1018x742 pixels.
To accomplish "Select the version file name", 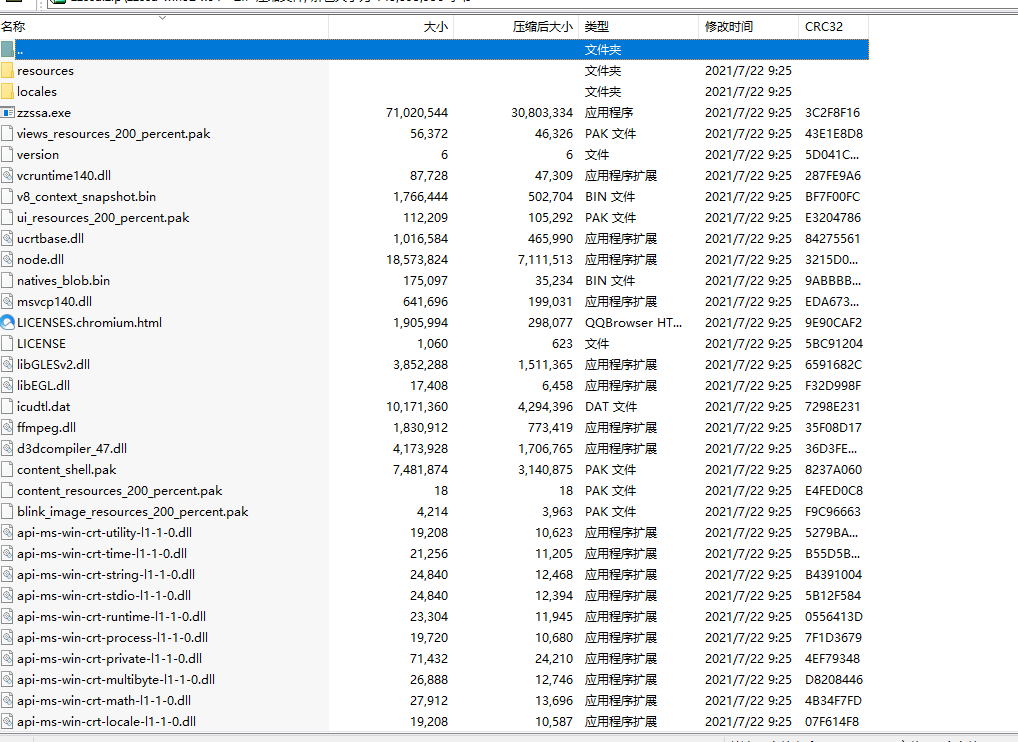I will click(x=38, y=155).
